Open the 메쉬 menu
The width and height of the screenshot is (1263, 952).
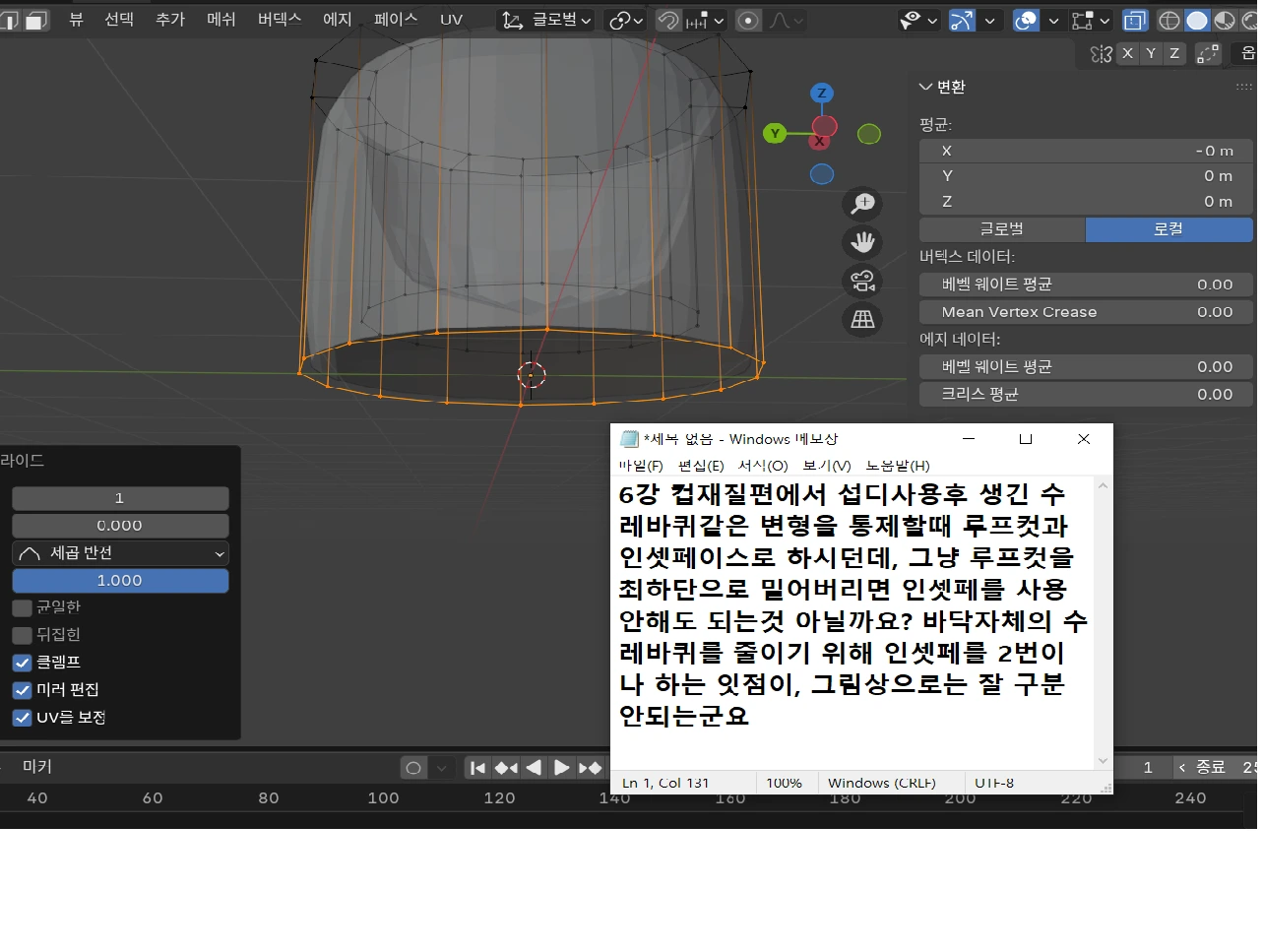click(220, 19)
